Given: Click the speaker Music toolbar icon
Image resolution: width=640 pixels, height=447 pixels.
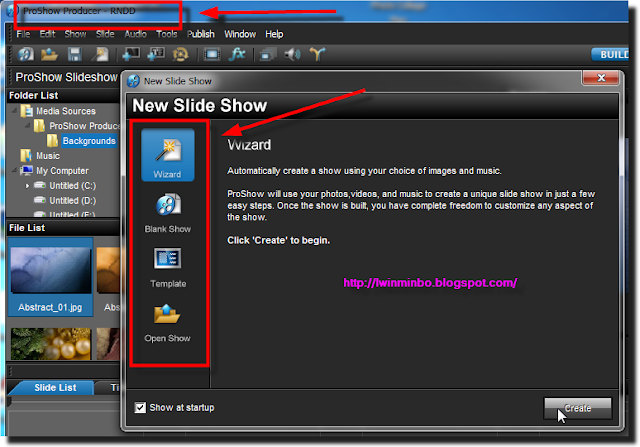Looking at the screenshot, I should 292,54.
